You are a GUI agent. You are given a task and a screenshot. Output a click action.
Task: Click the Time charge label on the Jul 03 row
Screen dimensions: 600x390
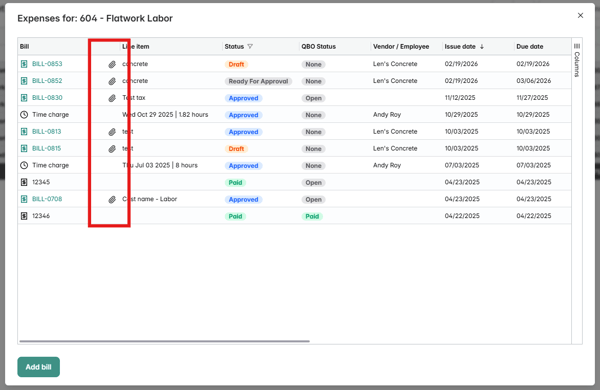tap(51, 165)
